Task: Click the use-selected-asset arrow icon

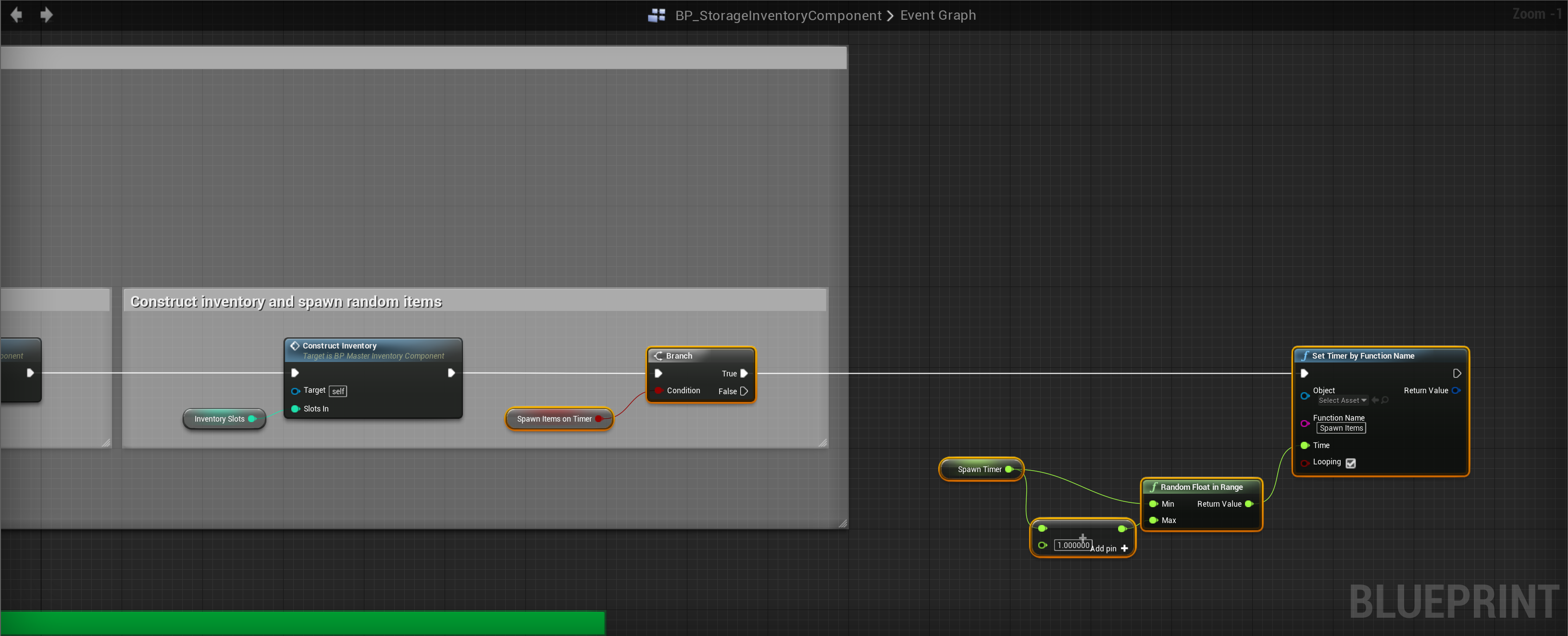Action: click(x=1375, y=400)
